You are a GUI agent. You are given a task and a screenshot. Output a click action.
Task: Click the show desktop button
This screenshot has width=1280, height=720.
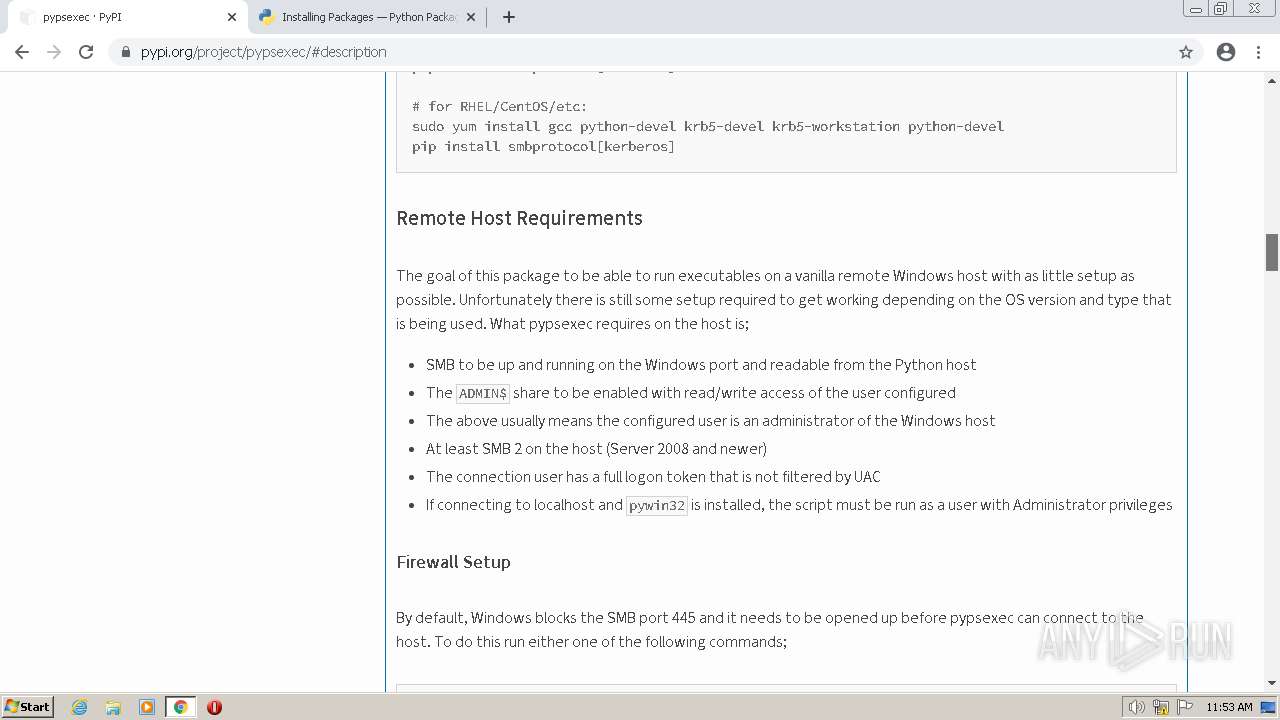pos(1269,707)
